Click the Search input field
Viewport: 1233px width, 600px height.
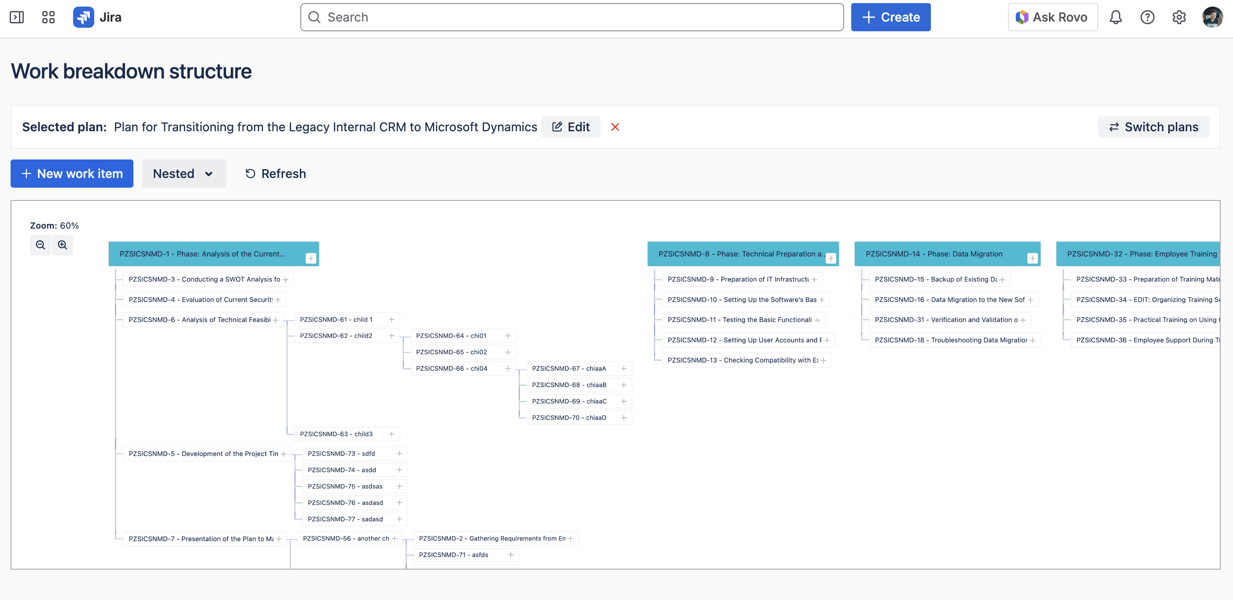572,17
